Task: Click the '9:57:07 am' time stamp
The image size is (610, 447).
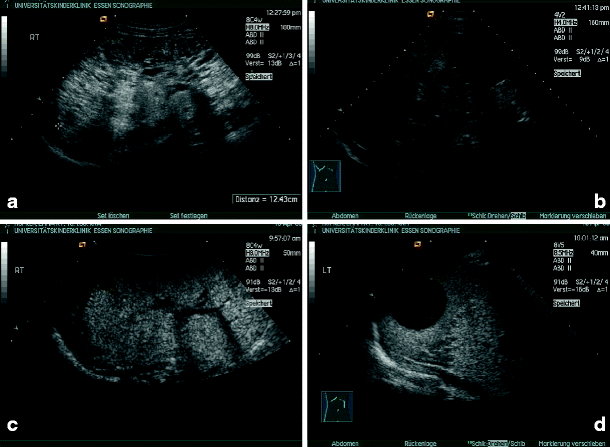Action: 285,238
